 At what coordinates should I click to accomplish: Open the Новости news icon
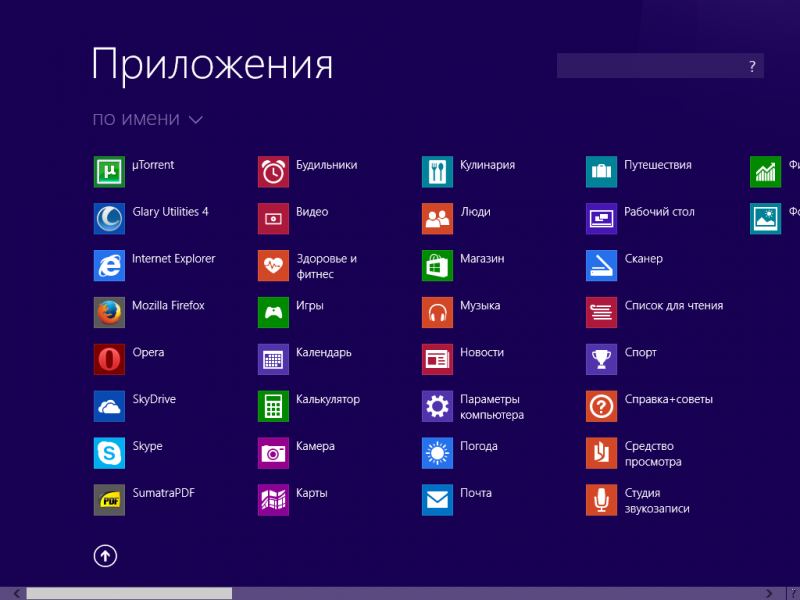(x=437, y=360)
